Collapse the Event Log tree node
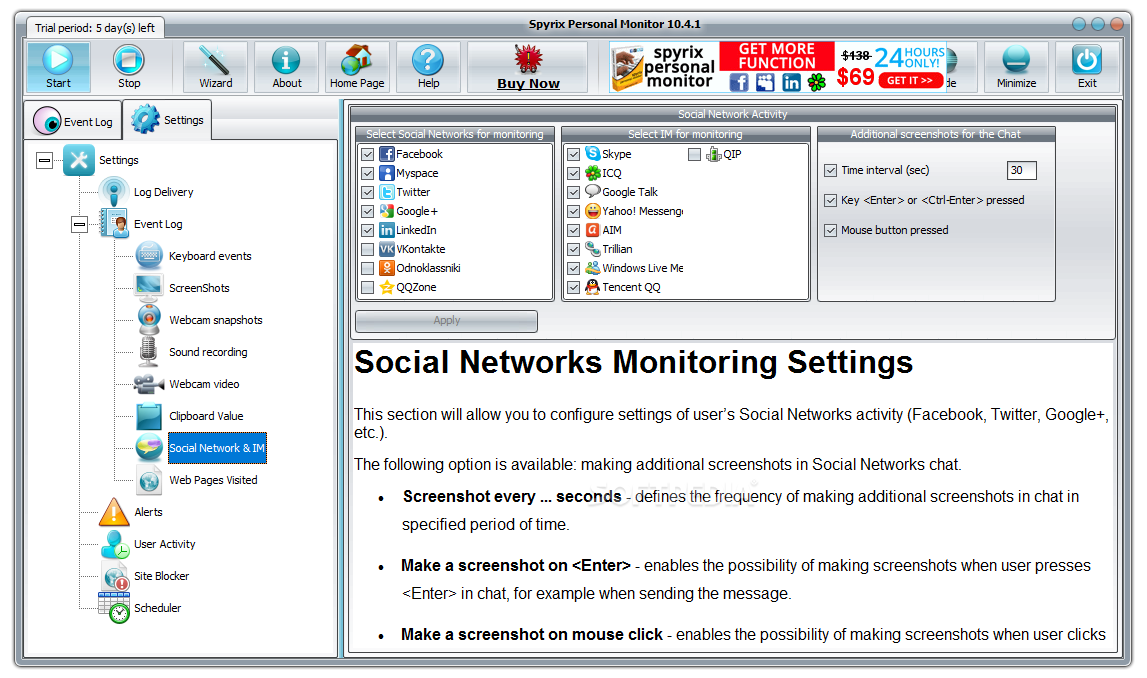The image size is (1147, 678). coord(80,224)
